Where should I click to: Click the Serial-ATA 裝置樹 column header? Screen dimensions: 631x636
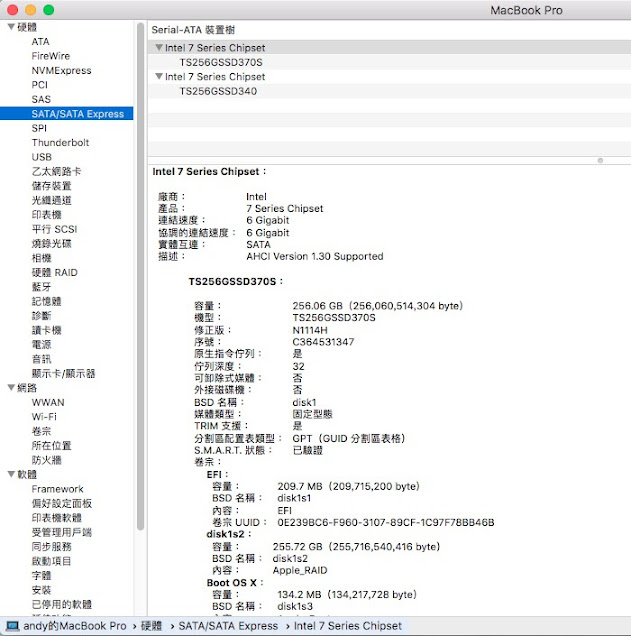coord(193,30)
